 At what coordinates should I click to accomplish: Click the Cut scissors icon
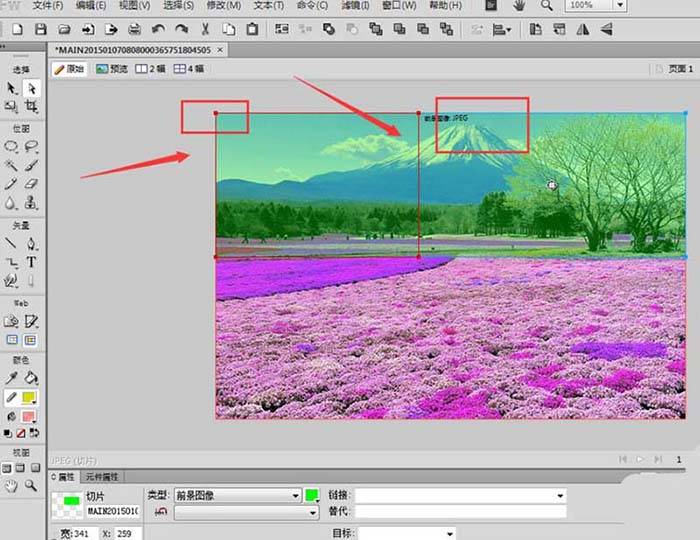click(205, 30)
